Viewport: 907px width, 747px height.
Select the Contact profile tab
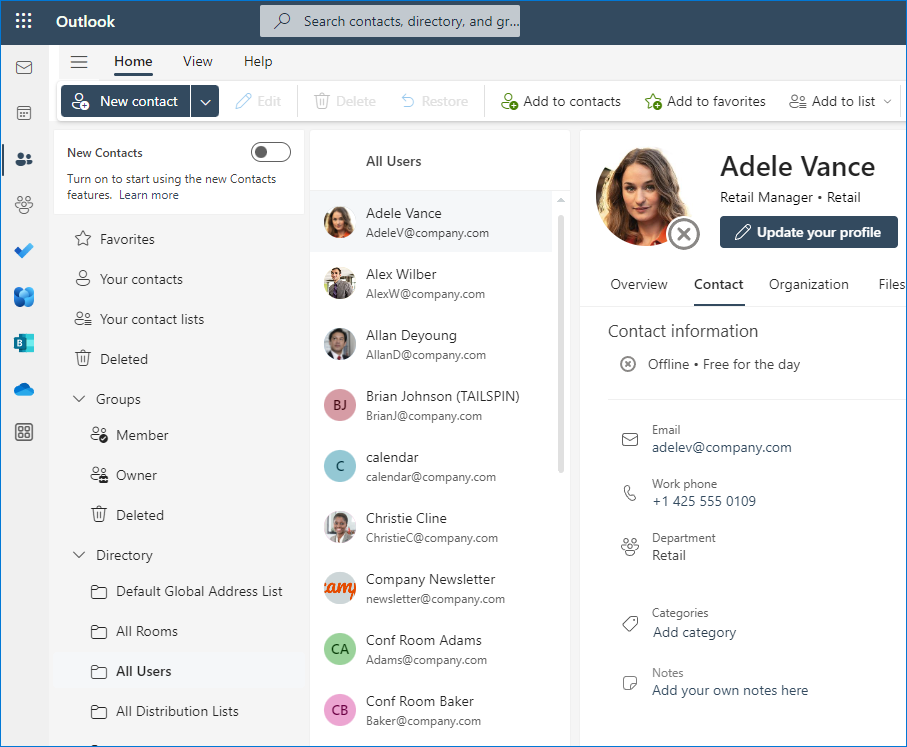[718, 284]
